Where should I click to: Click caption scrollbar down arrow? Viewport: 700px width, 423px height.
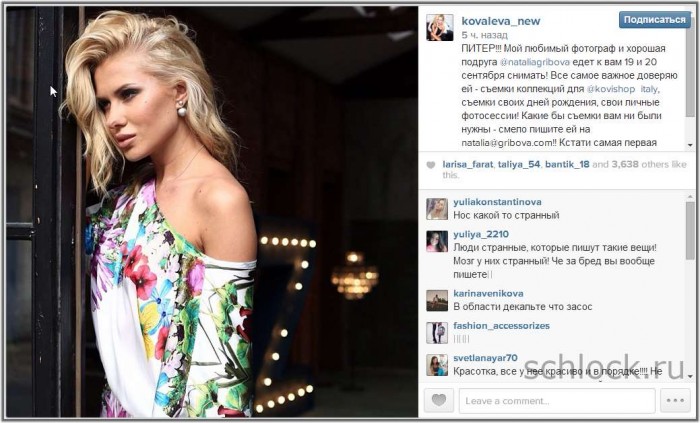click(x=690, y=145)
